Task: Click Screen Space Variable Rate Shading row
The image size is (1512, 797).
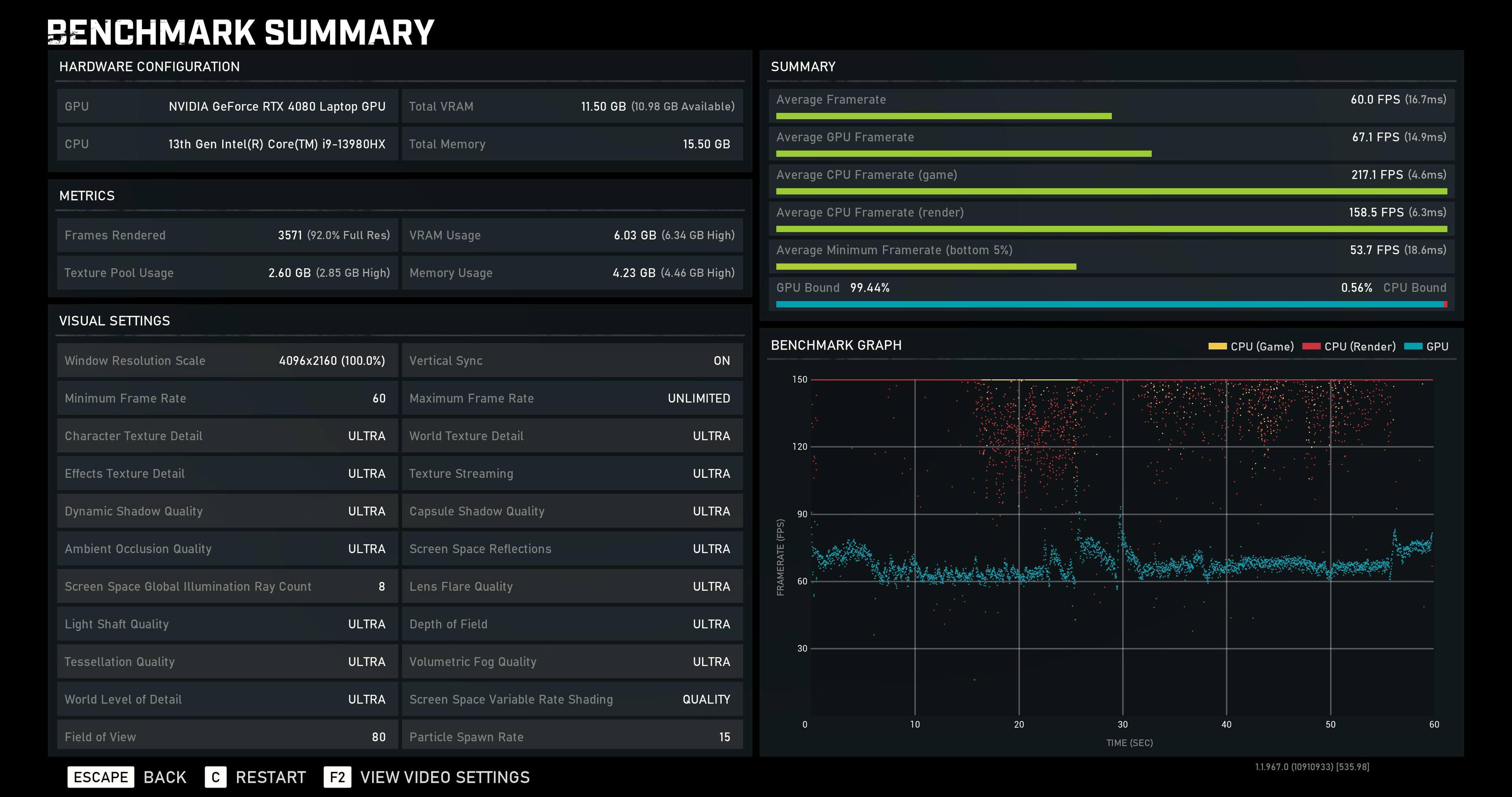Action: tap(572, 699)
